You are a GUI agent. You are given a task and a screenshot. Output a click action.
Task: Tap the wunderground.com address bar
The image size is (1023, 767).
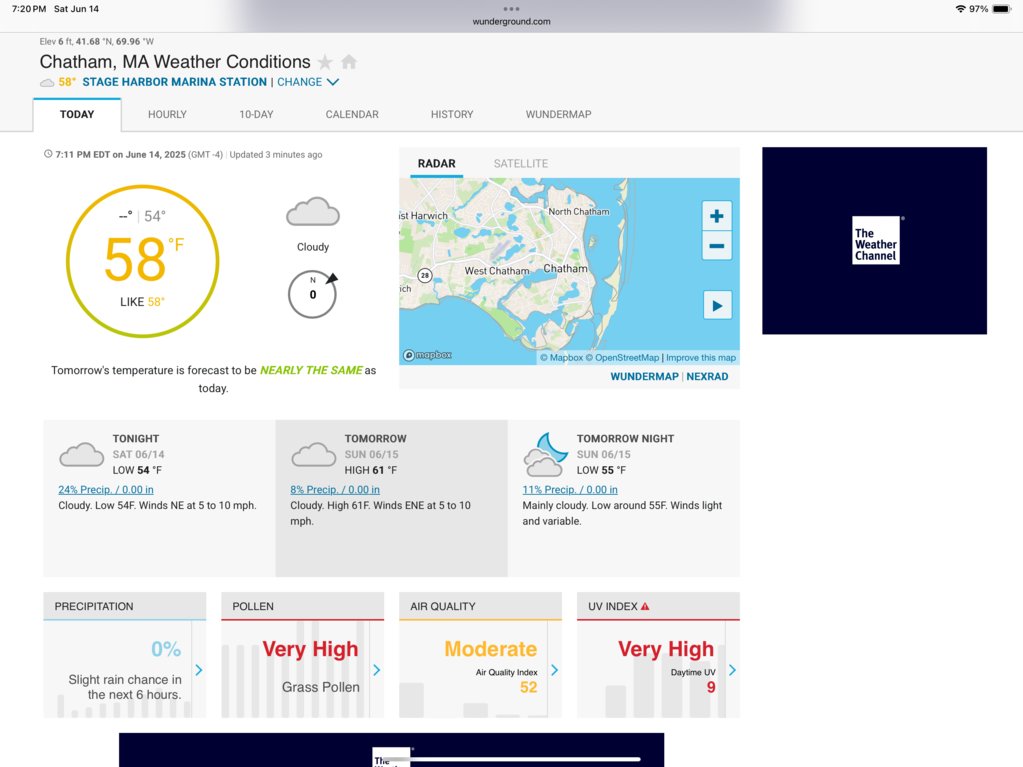[x=512, y=22]
